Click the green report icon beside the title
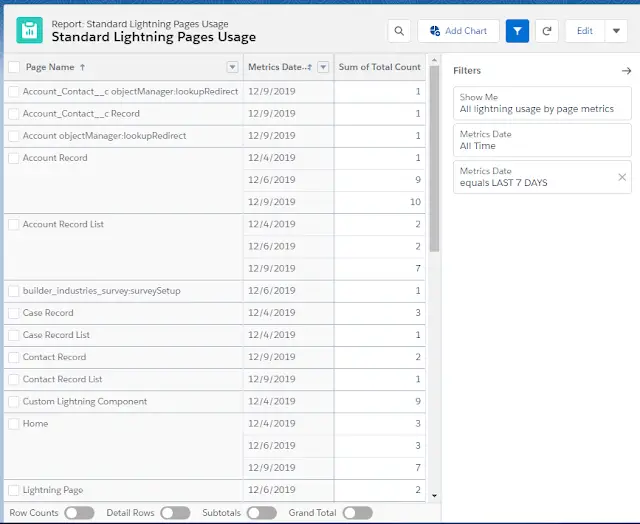 point(29,30)
